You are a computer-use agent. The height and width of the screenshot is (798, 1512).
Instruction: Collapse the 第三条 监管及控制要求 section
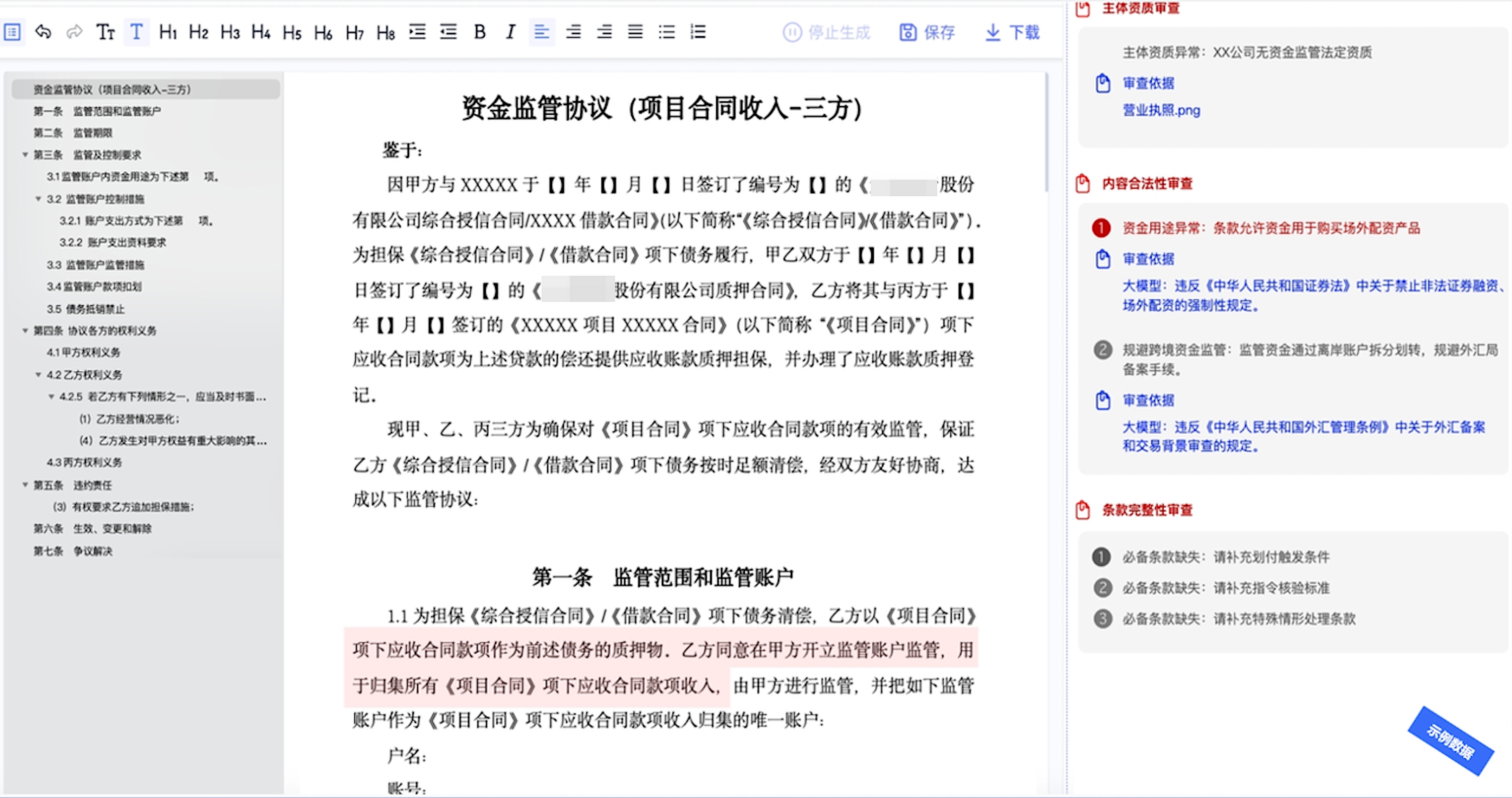coord(25,155)
